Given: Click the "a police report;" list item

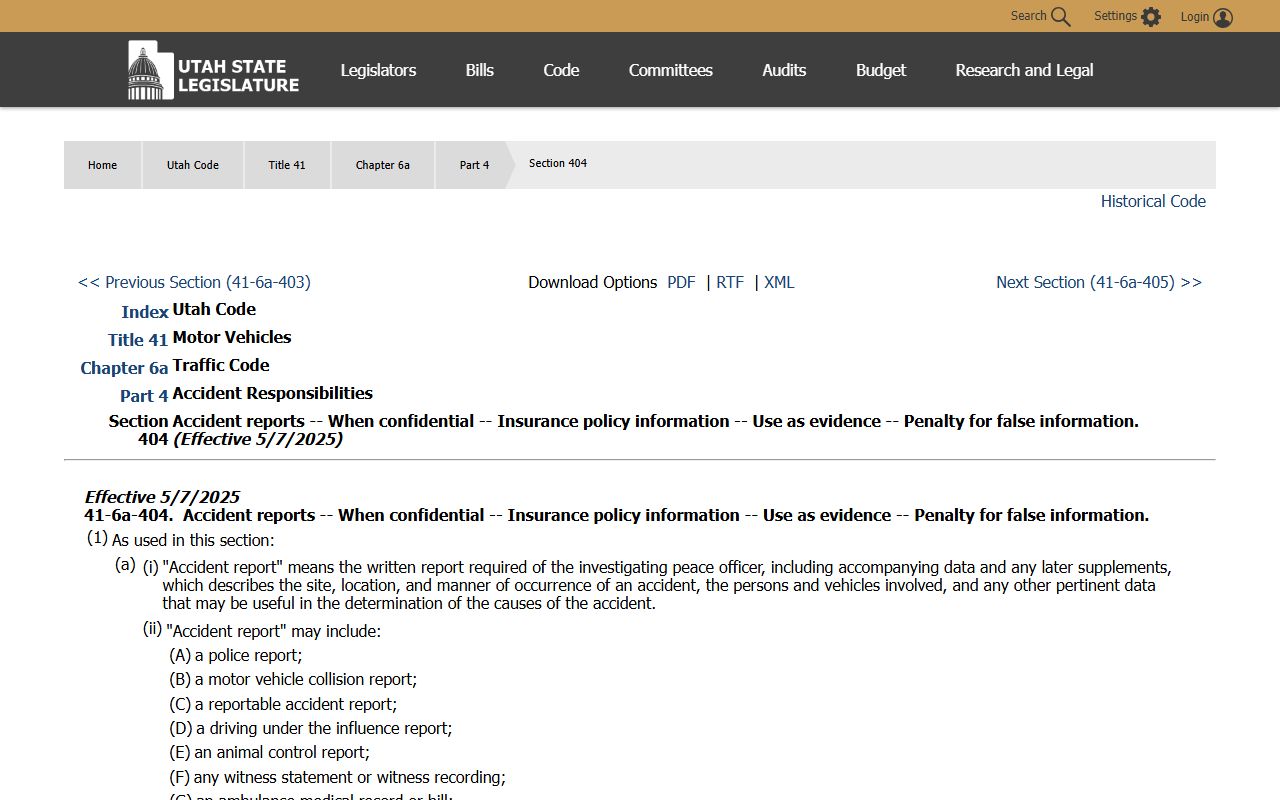Looking at the screenshot, I should pyautogui.click(x=248, y=656).
